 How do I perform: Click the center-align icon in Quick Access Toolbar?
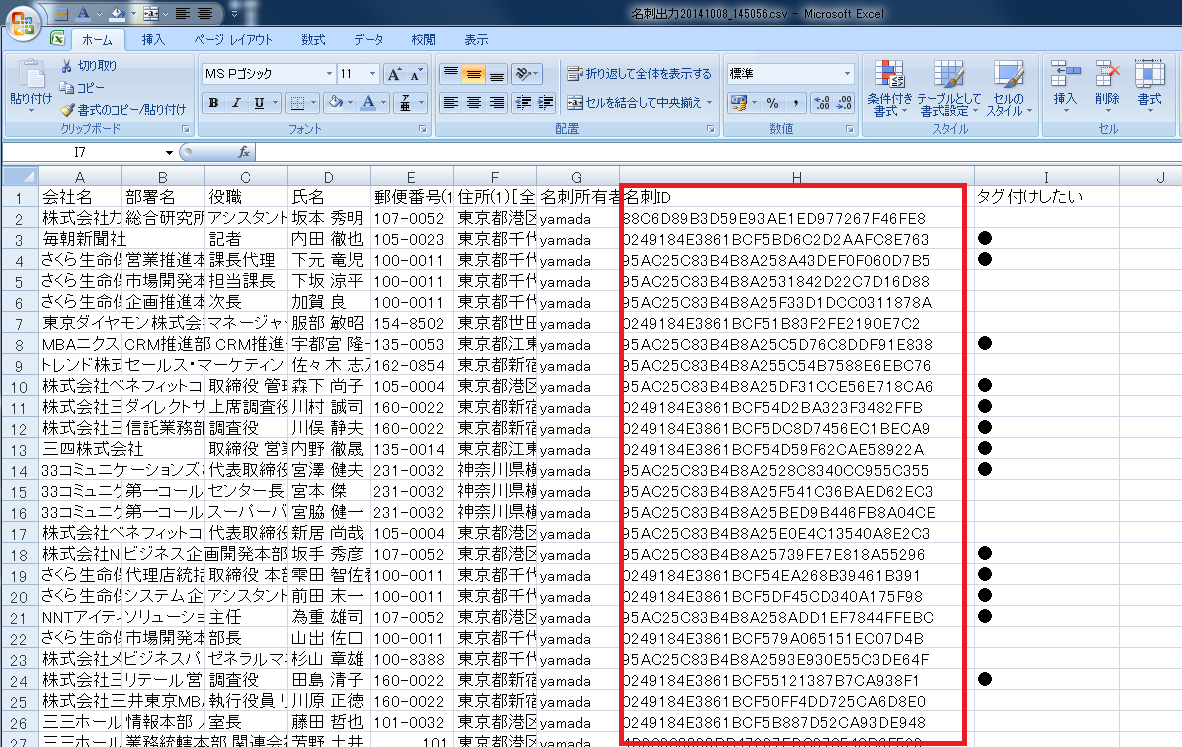point(204,14)
